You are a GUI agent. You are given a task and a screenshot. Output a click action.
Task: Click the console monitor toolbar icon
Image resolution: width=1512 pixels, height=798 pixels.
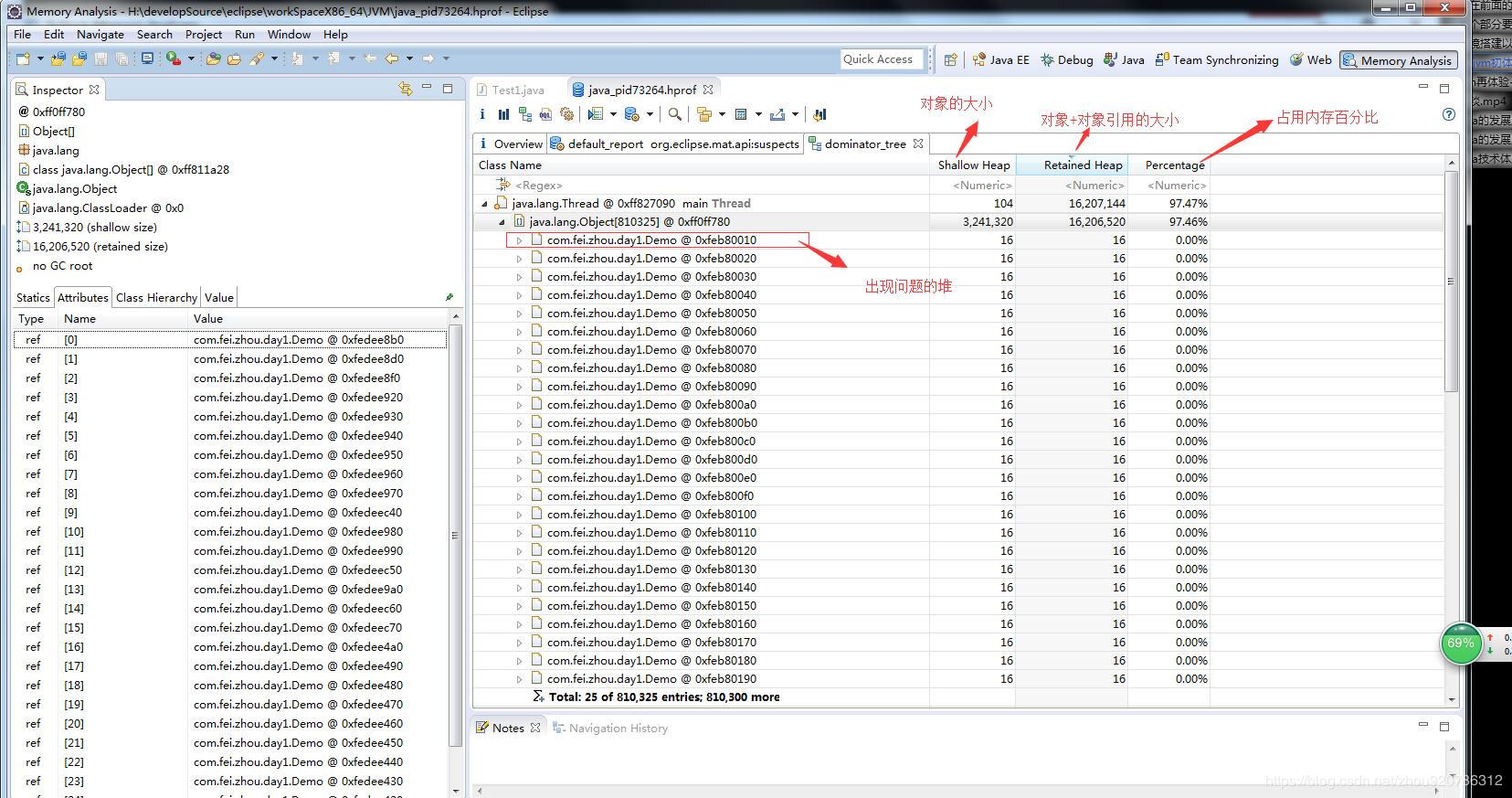147,59
